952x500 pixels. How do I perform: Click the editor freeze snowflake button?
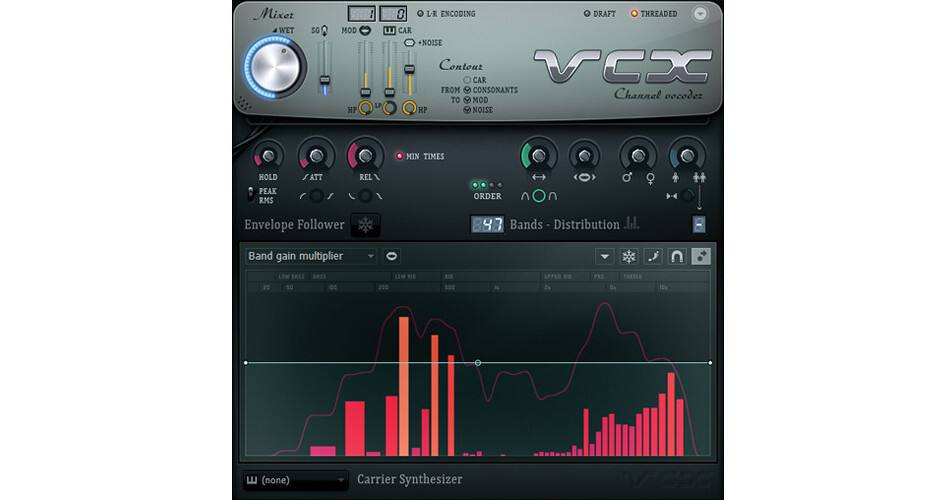(628, 257)
